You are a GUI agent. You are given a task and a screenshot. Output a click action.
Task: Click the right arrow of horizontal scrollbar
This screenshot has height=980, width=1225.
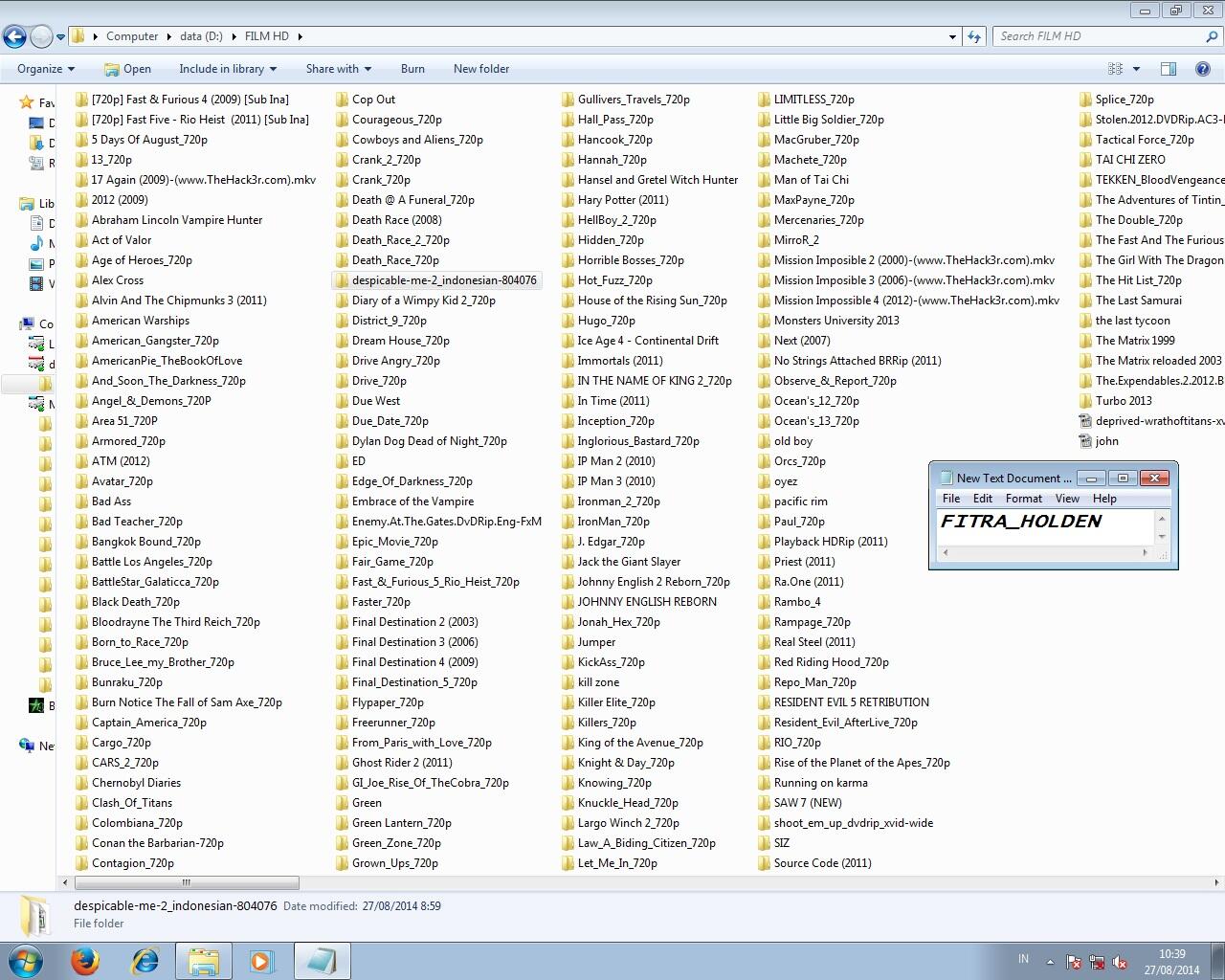coord(1216,882)
